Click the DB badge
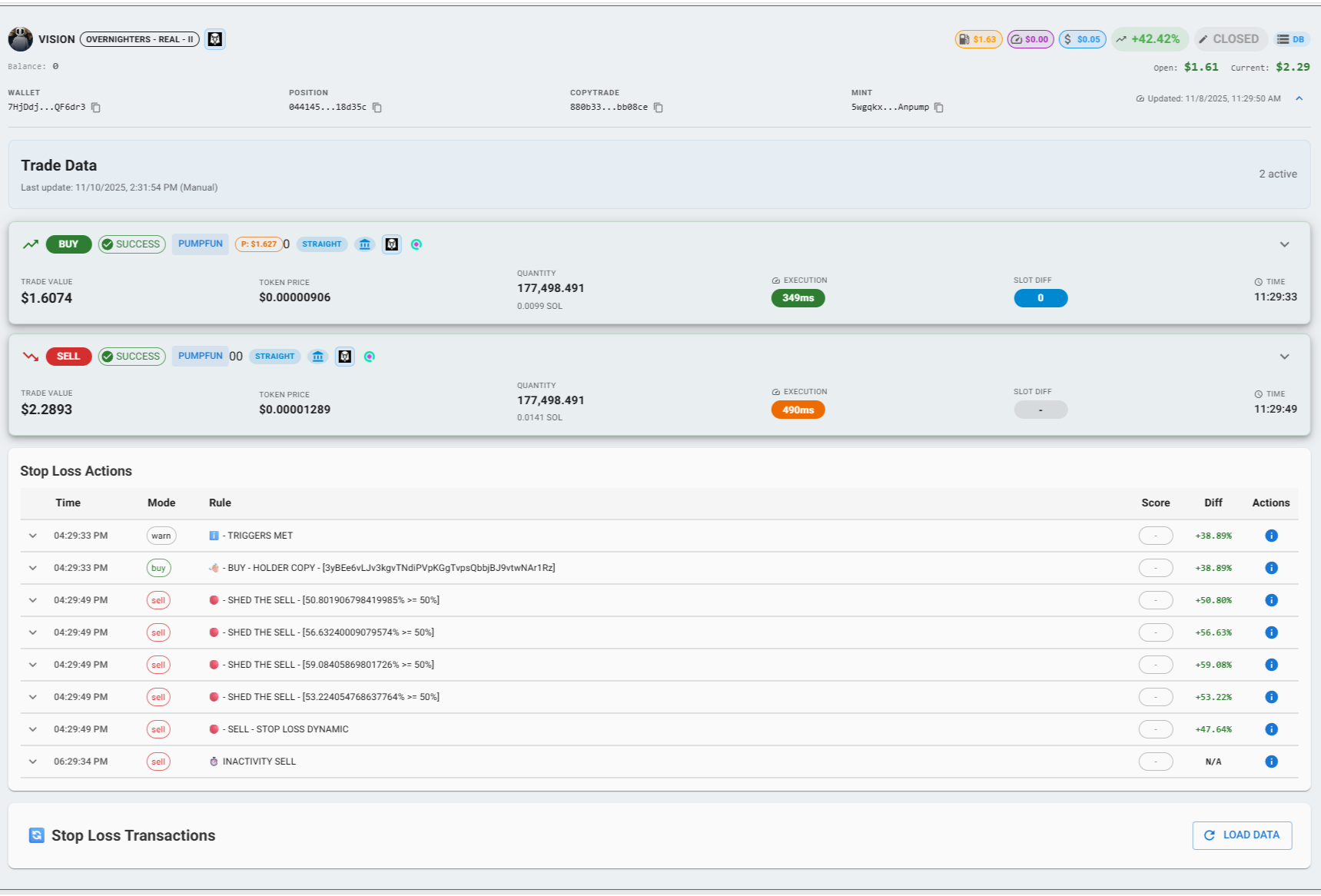This screenshot has width=1321, height=896. [1291, 39]
